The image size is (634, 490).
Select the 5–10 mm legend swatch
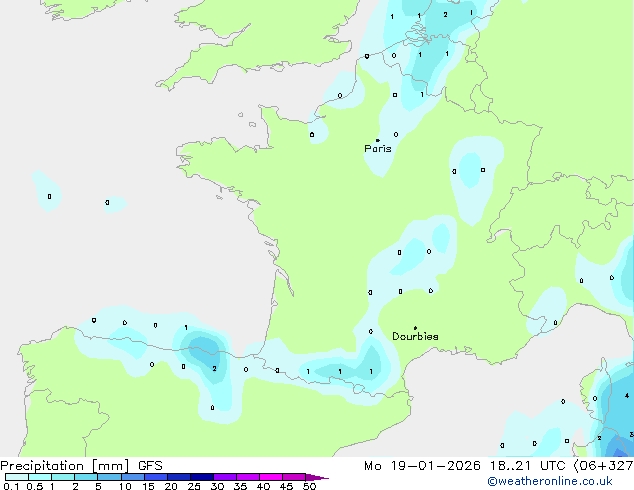(x=109, y=477)
